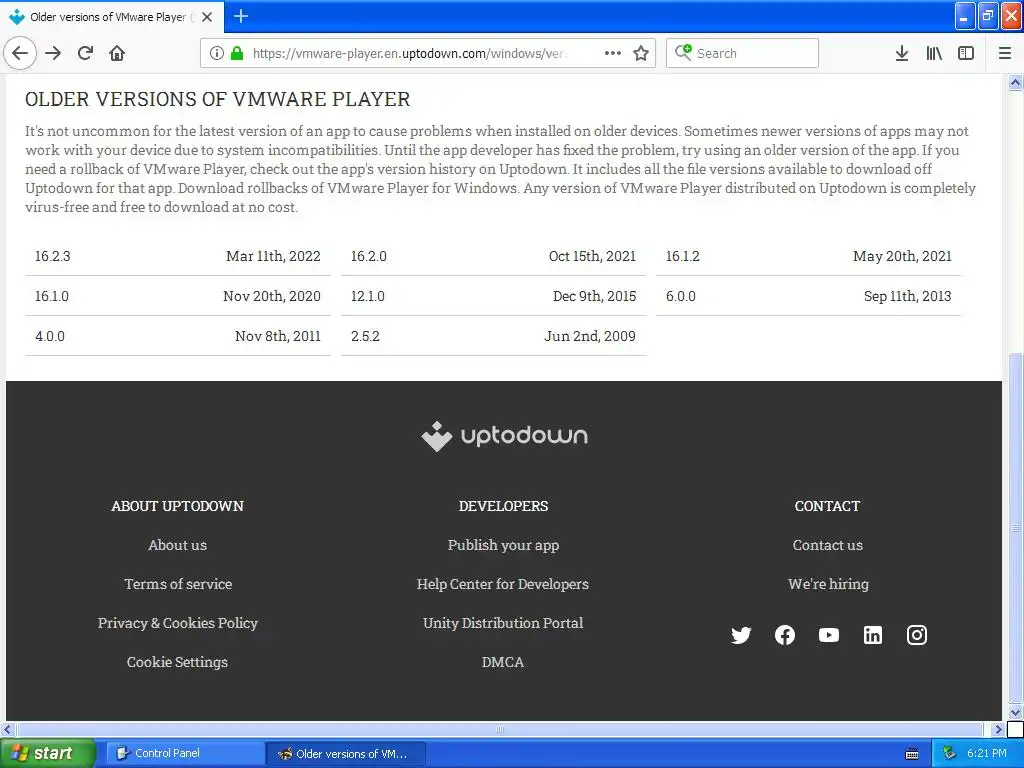This screenshot has height=768, width=1024.
Task: Open the Terms of service link
Action: pos(178,584)
